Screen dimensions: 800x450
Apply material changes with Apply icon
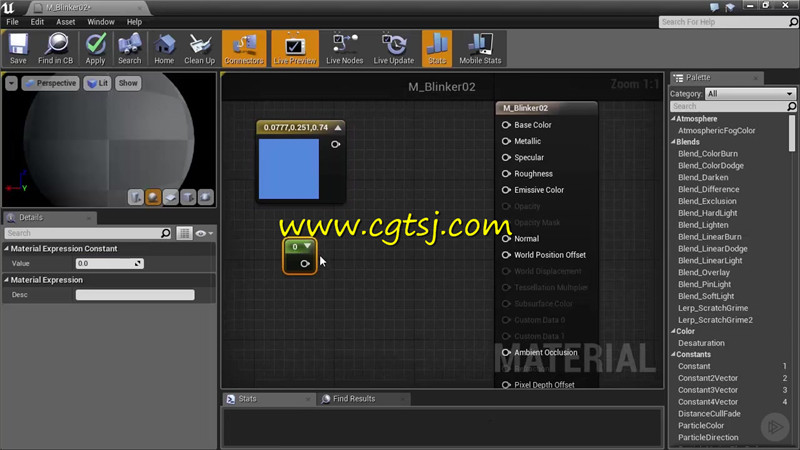click(x=95, y=48)
